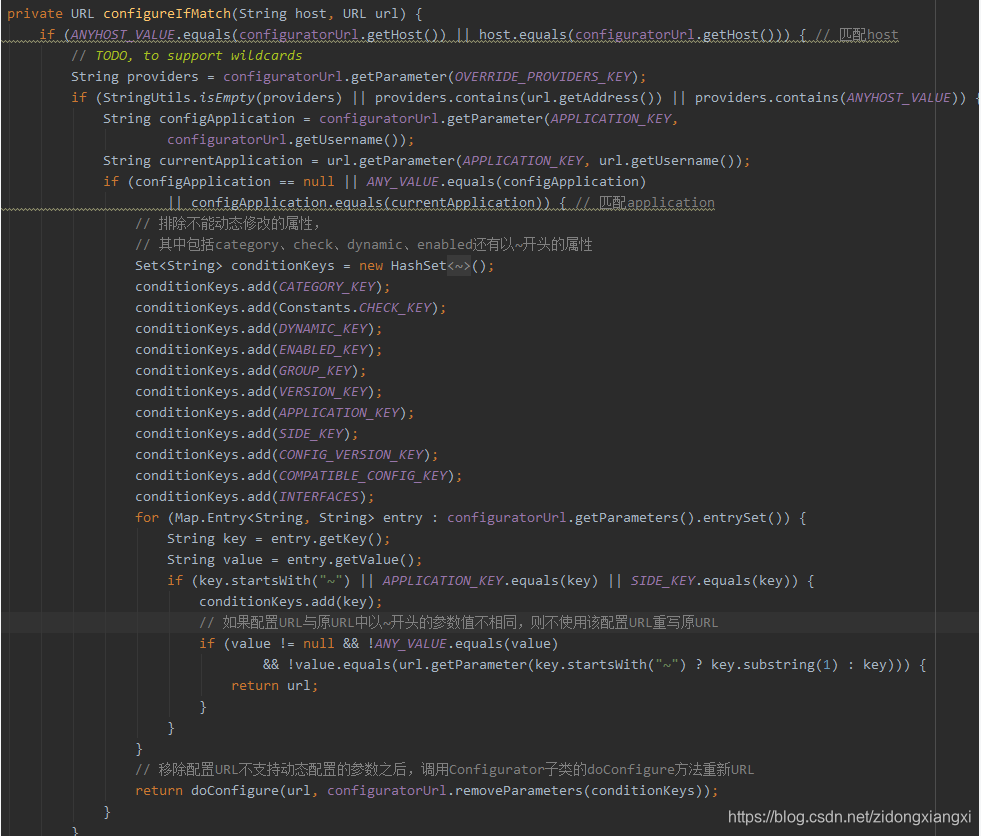The width and height of the screenshot is (981, 836).
Task: Click the comment listing category、check、dynamic、enabled
Action: click(x=363, y=245)
